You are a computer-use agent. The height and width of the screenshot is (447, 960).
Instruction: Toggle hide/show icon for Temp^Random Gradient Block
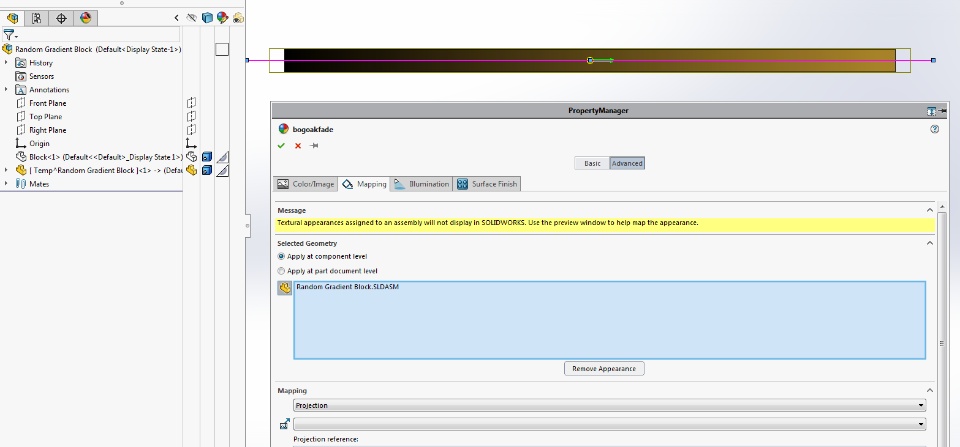pos(192,170)
